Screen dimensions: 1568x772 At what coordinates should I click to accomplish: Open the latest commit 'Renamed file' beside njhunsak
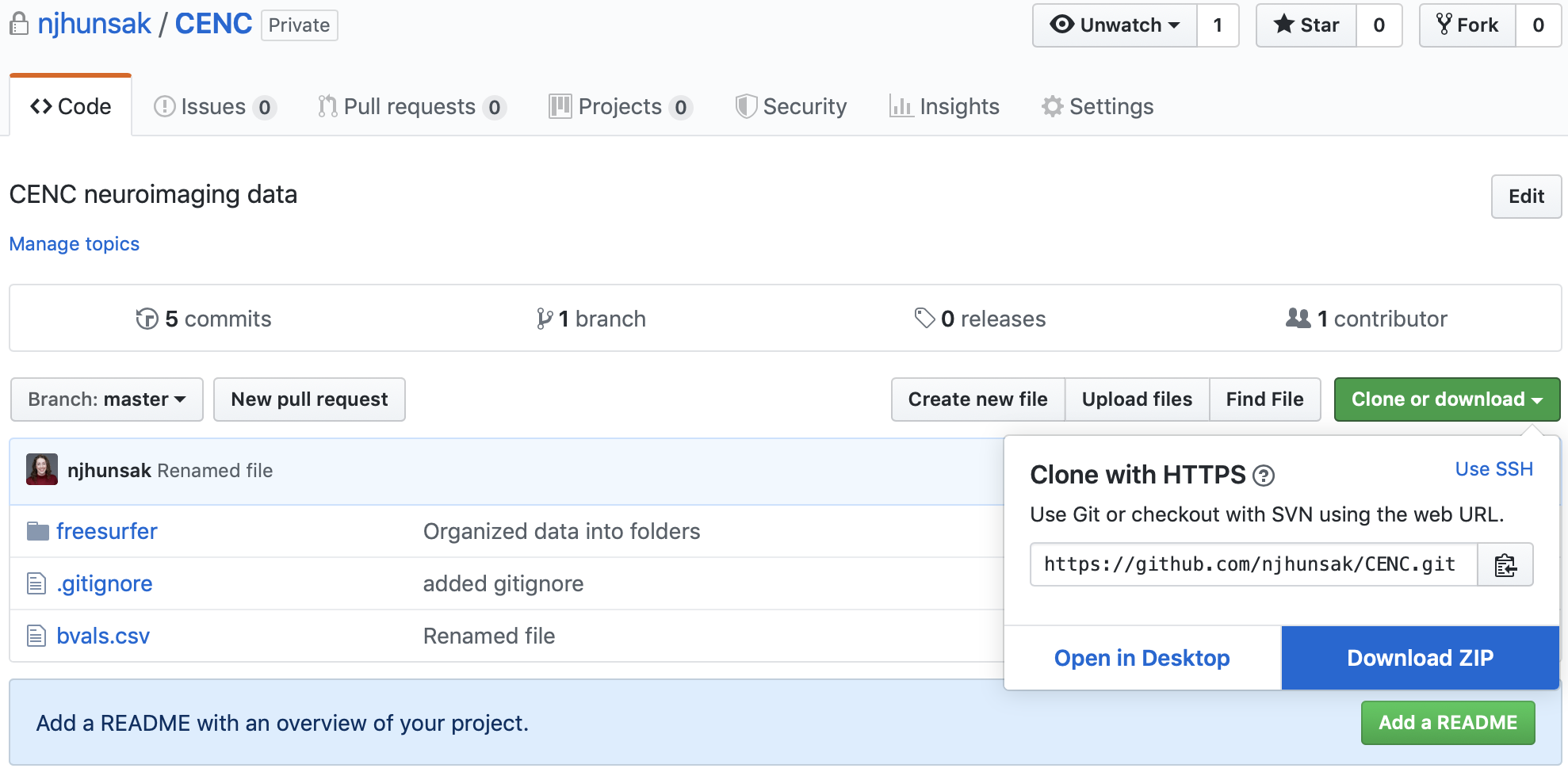point(215,471)
